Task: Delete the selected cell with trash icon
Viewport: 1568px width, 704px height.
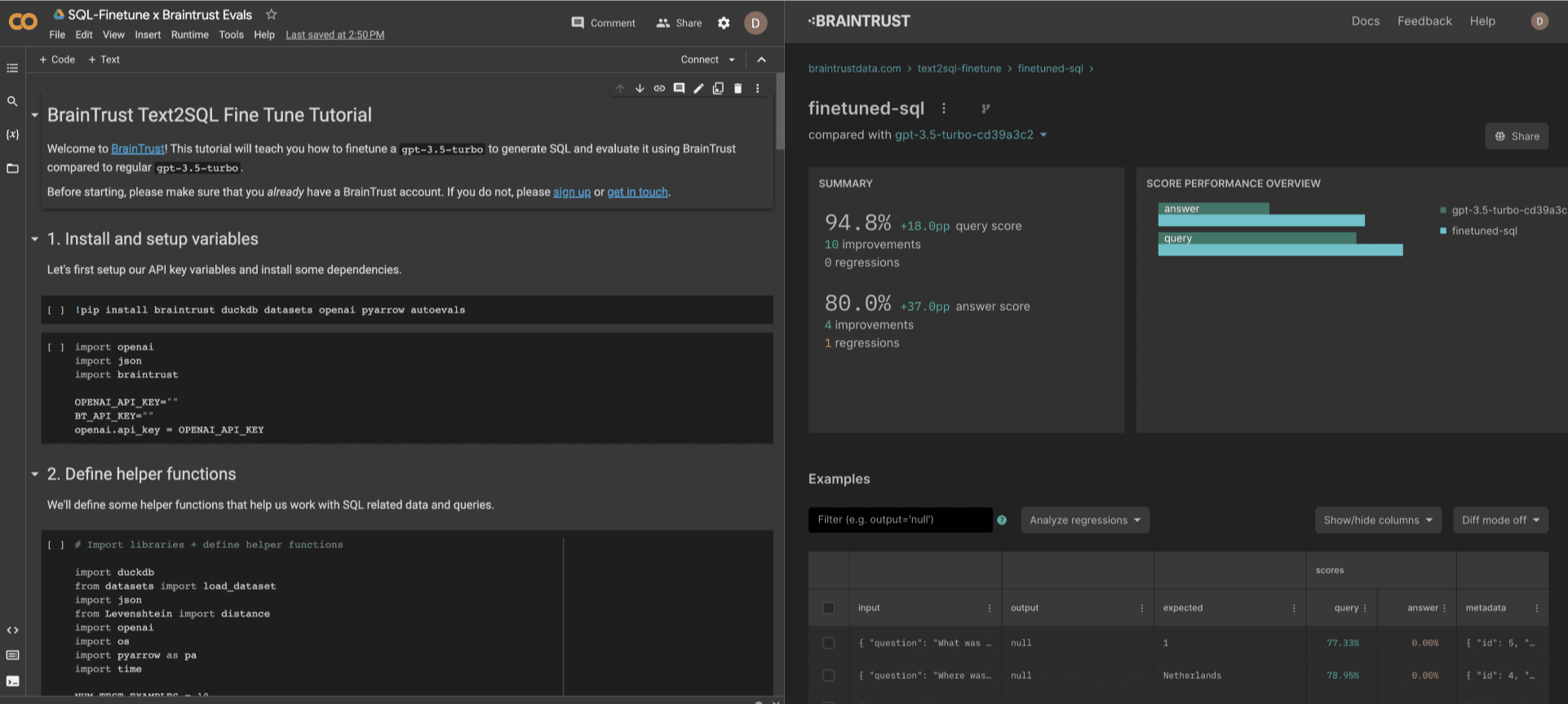Action: (737, 89)
